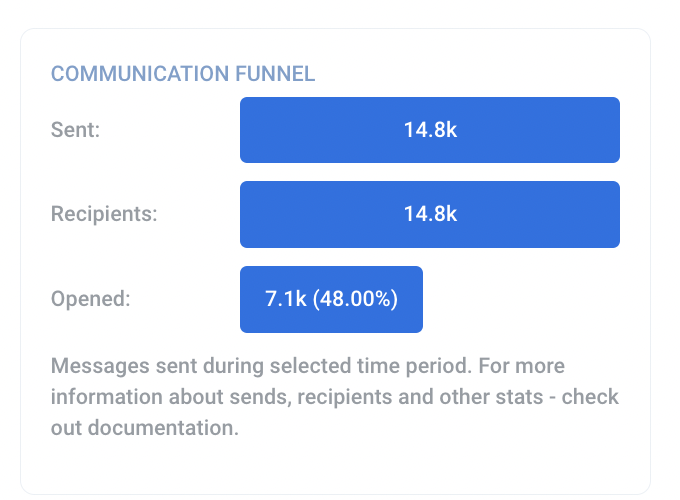Click the word "more" in the description
This screenshot has height=500, width=680.
(541, 365)
